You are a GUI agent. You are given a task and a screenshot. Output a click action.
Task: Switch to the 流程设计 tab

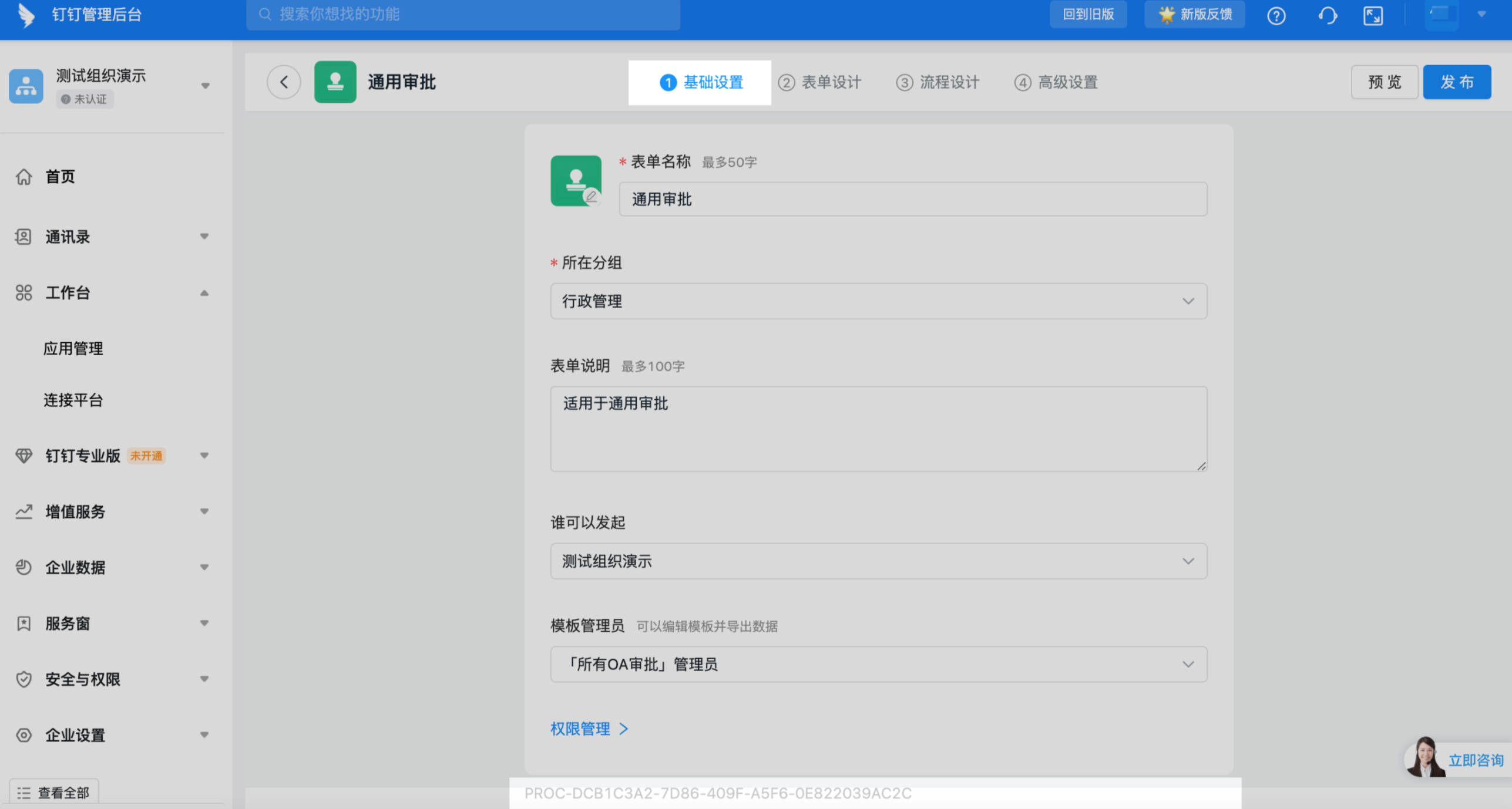[x=938, y=82]
